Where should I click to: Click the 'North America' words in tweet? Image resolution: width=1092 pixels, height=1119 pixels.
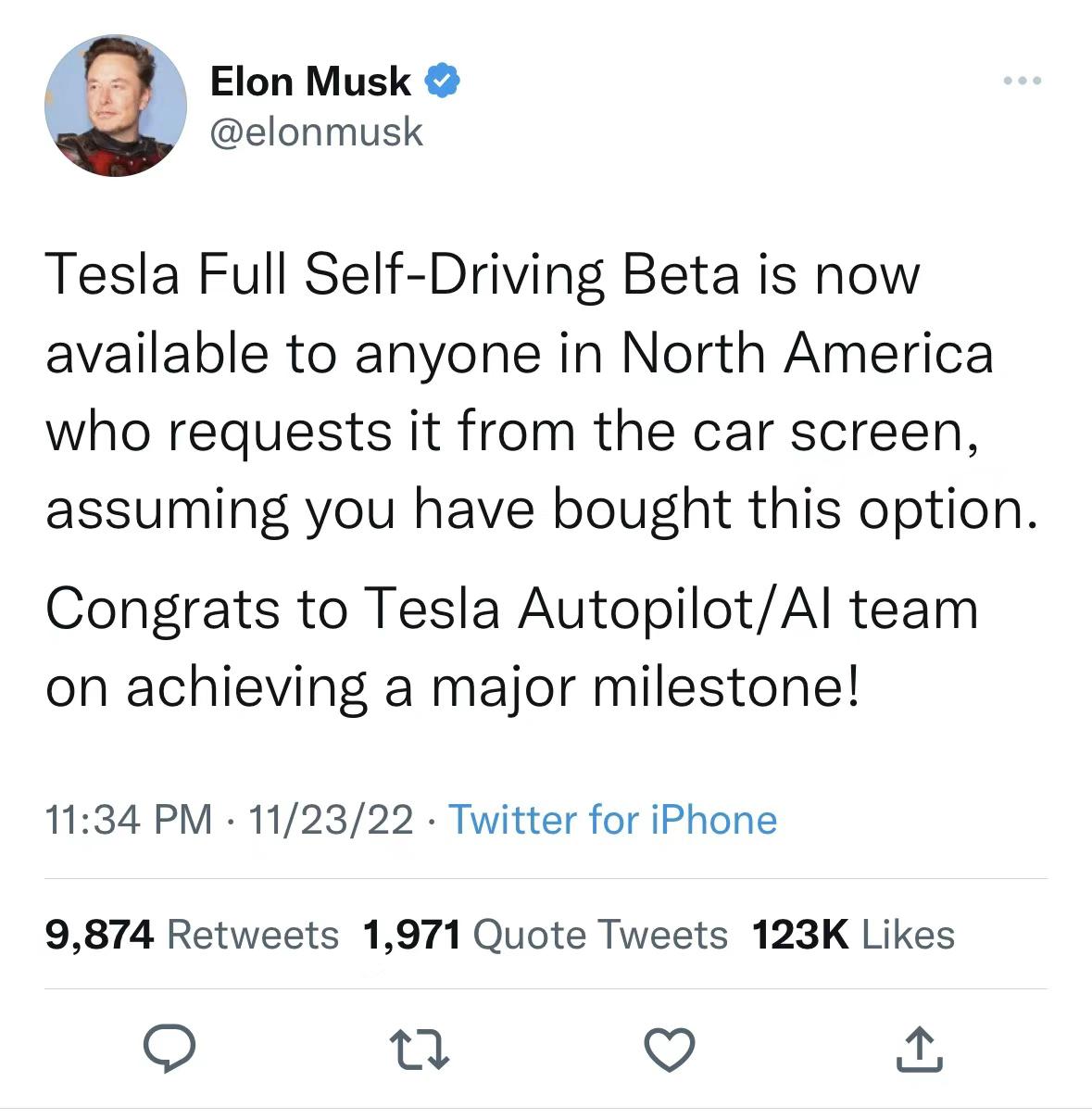click(x=807, y=353)
